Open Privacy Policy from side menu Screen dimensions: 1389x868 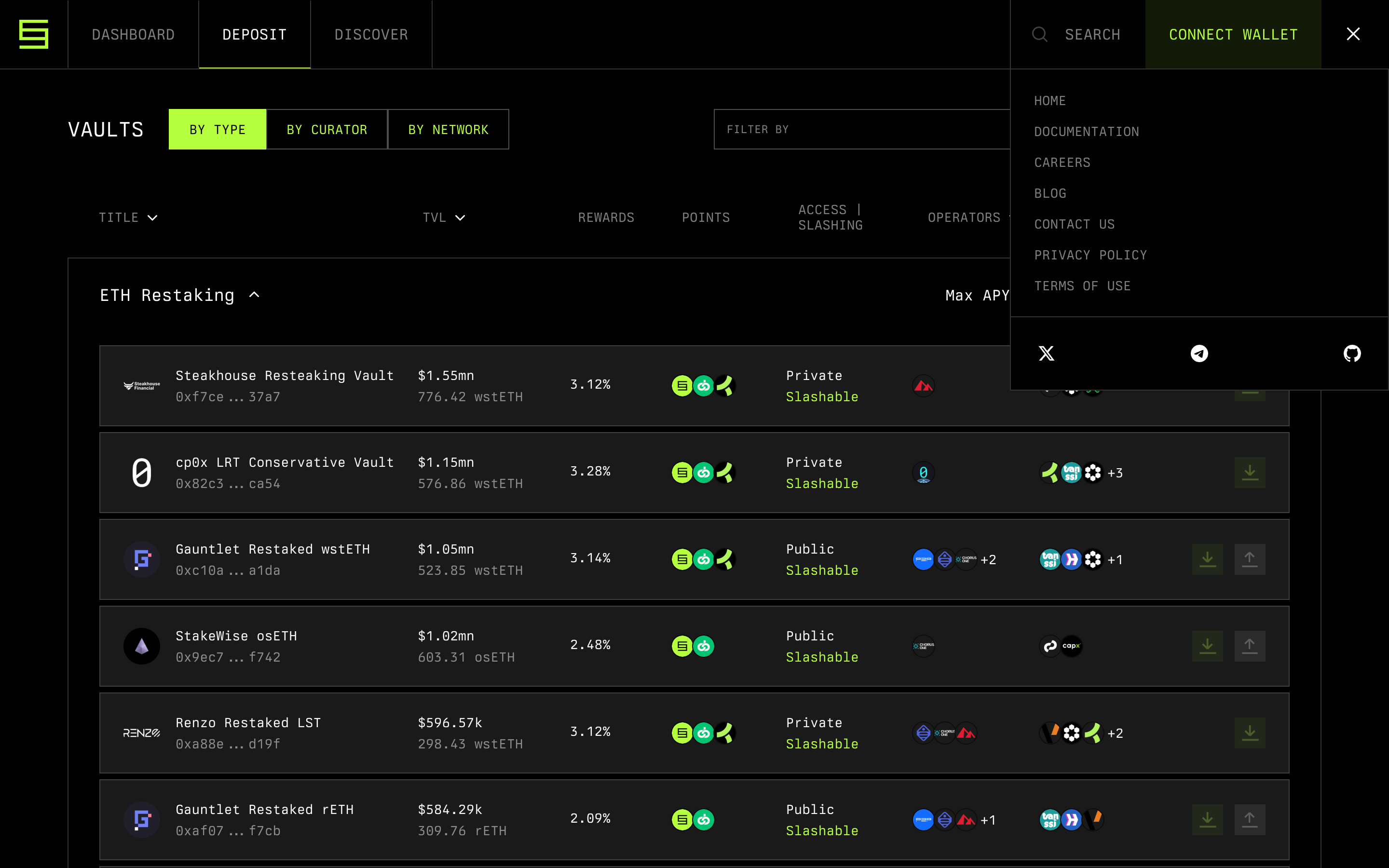tap(1090, 256)
